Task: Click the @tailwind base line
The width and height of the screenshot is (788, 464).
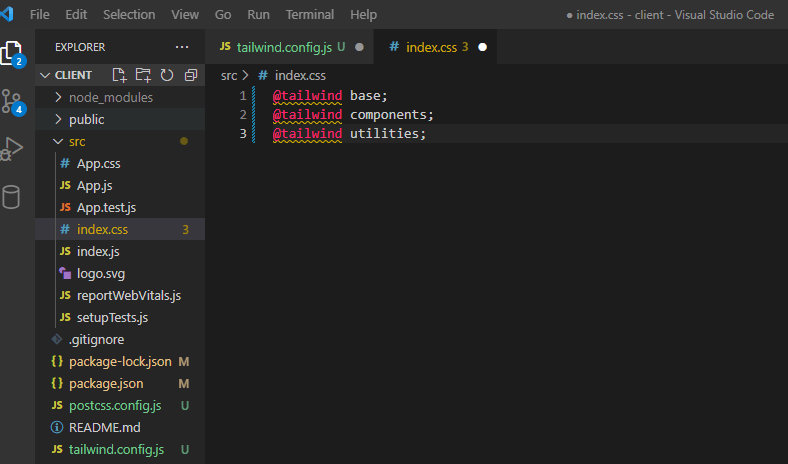Action: pos(330,96)
